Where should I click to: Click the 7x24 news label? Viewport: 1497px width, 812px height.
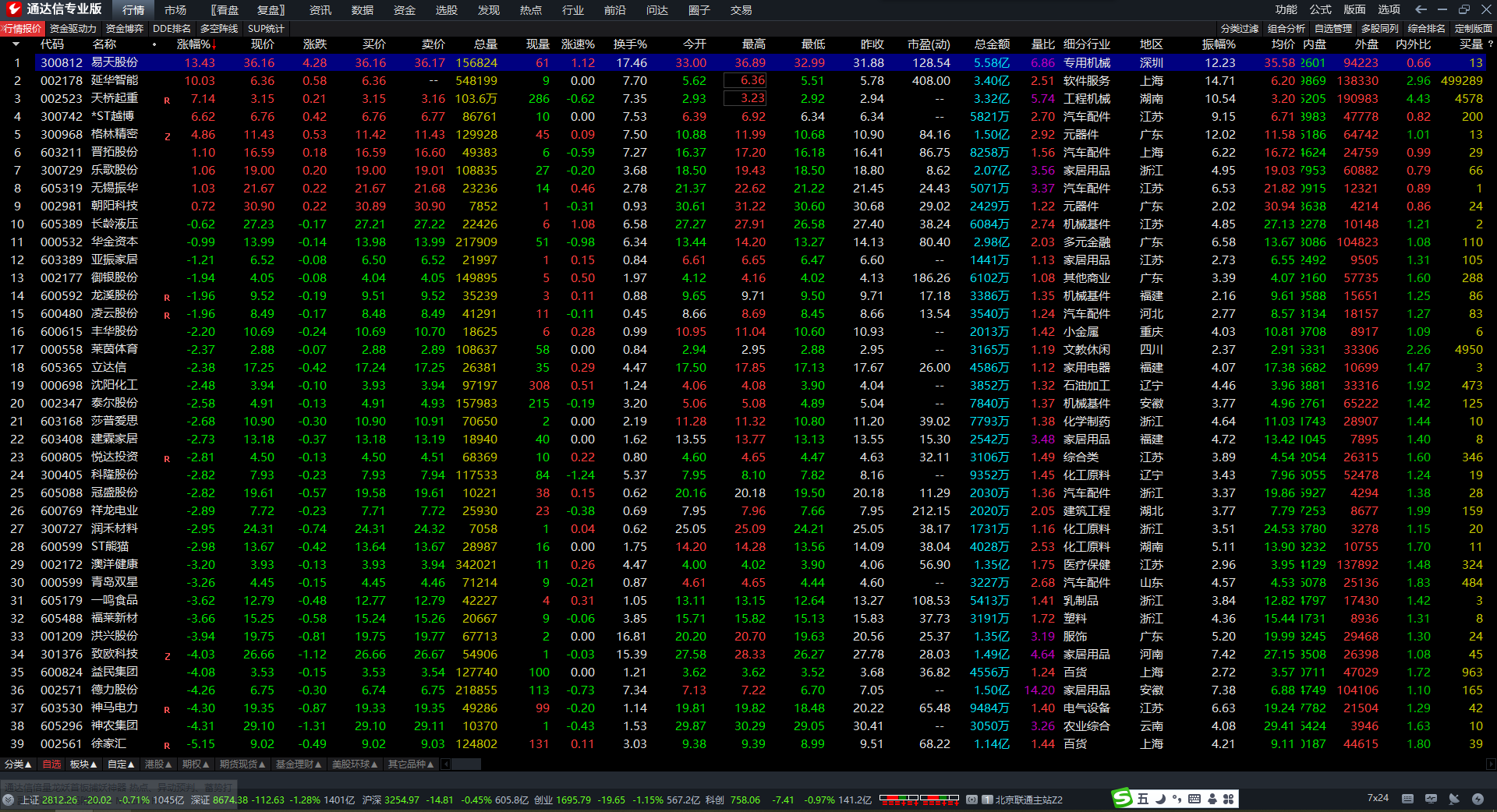1378,798
